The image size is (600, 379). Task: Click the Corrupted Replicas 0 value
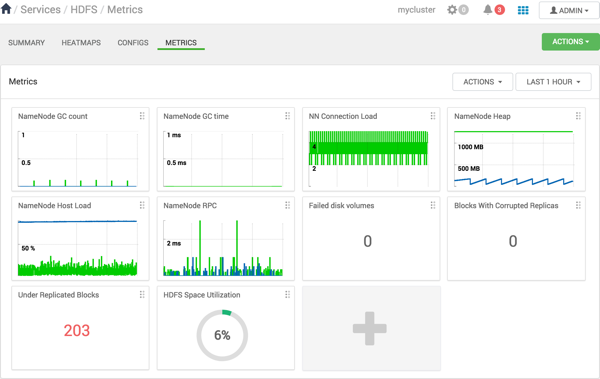click(513, 241)
